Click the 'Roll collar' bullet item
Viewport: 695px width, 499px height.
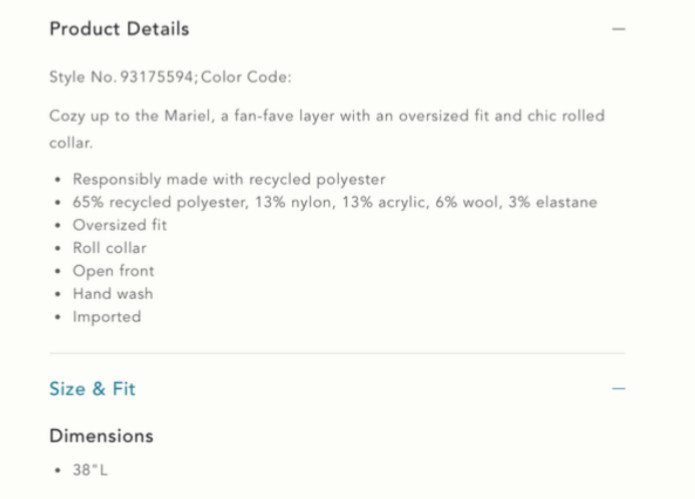pos(109,248)
